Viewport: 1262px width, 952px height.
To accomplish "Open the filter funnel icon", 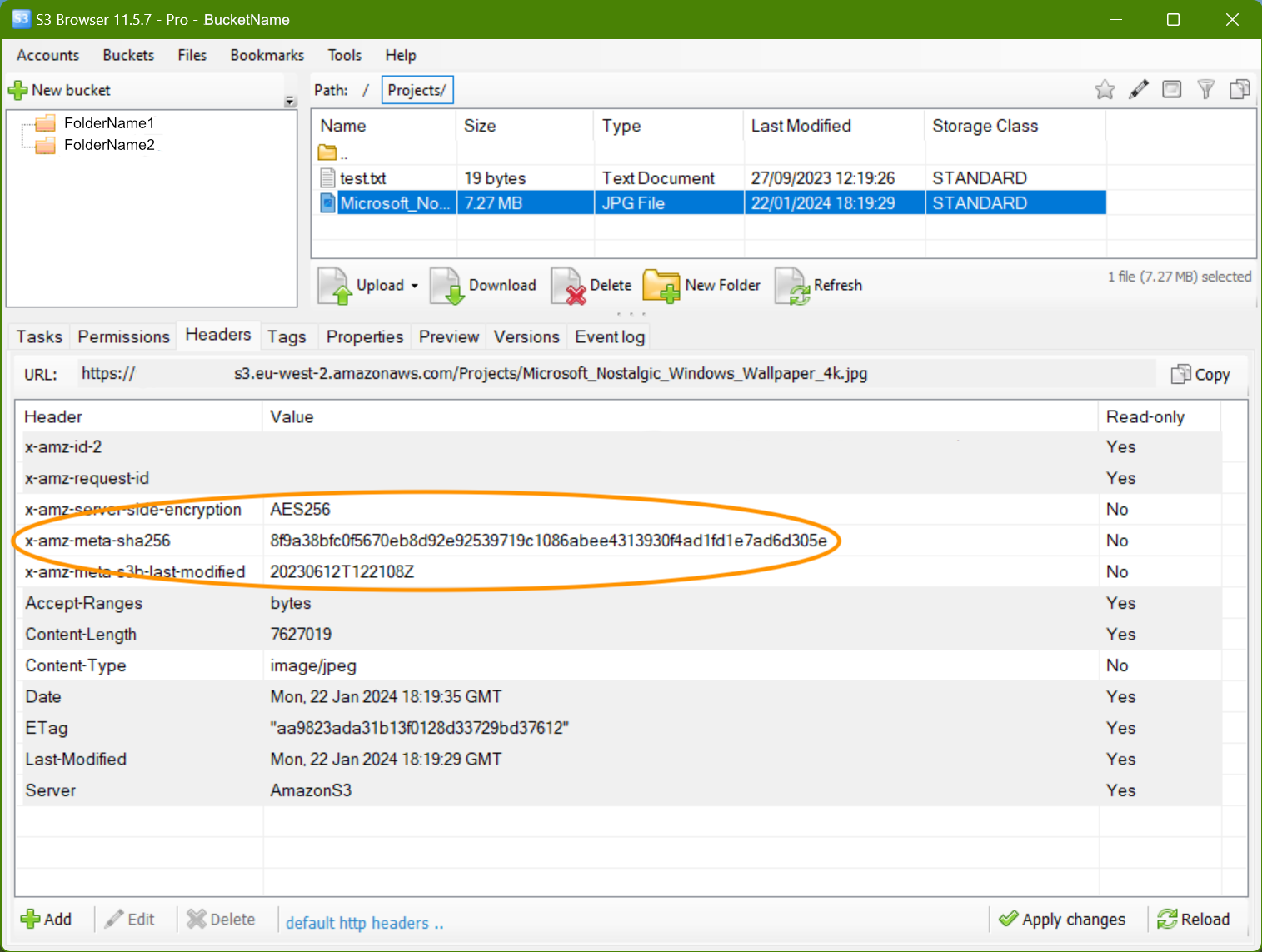I will click(1205, 89).
